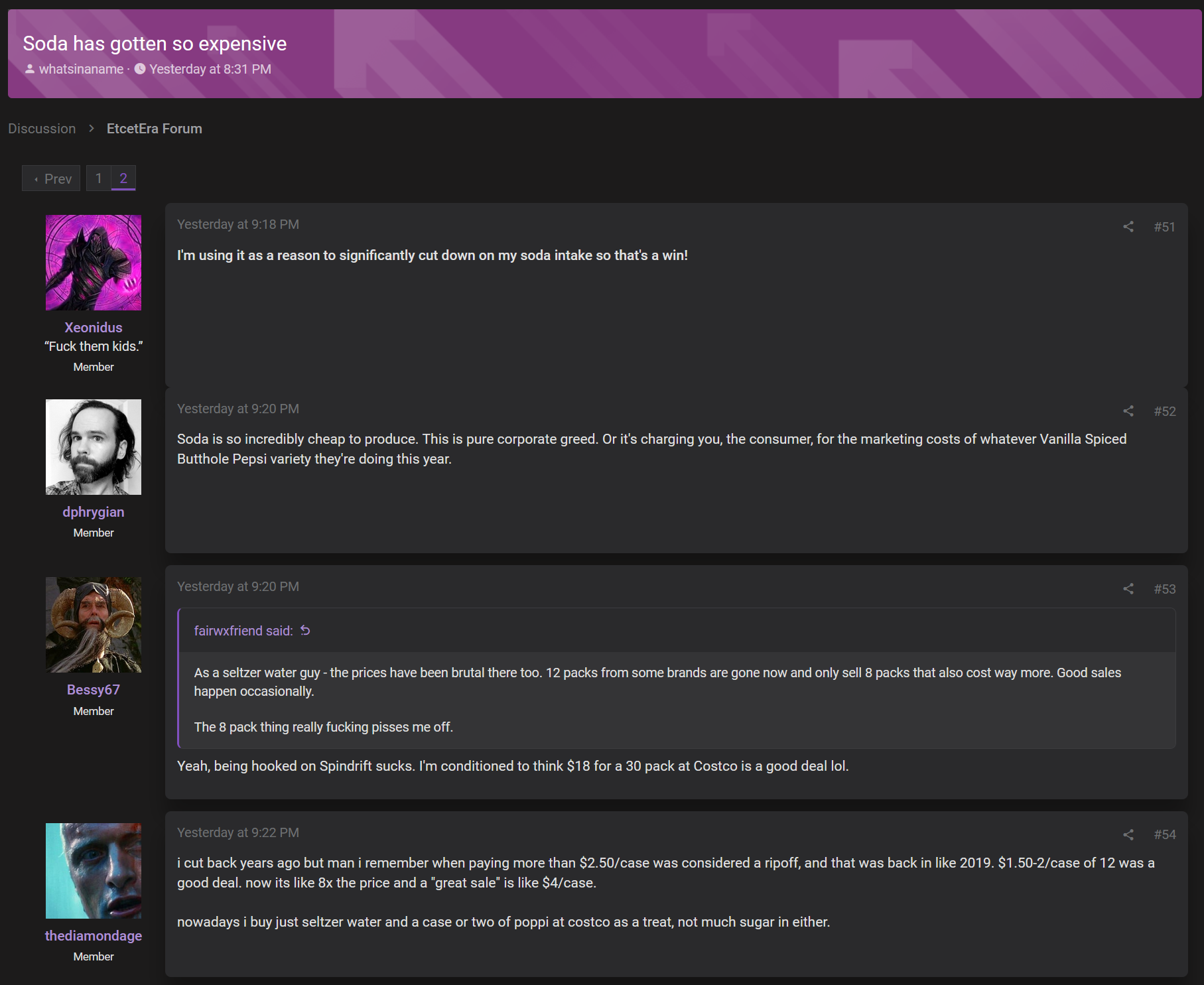Click Member label under Bessy67
This screenshot has height=985, width=1204.
(x=94, y=711)
